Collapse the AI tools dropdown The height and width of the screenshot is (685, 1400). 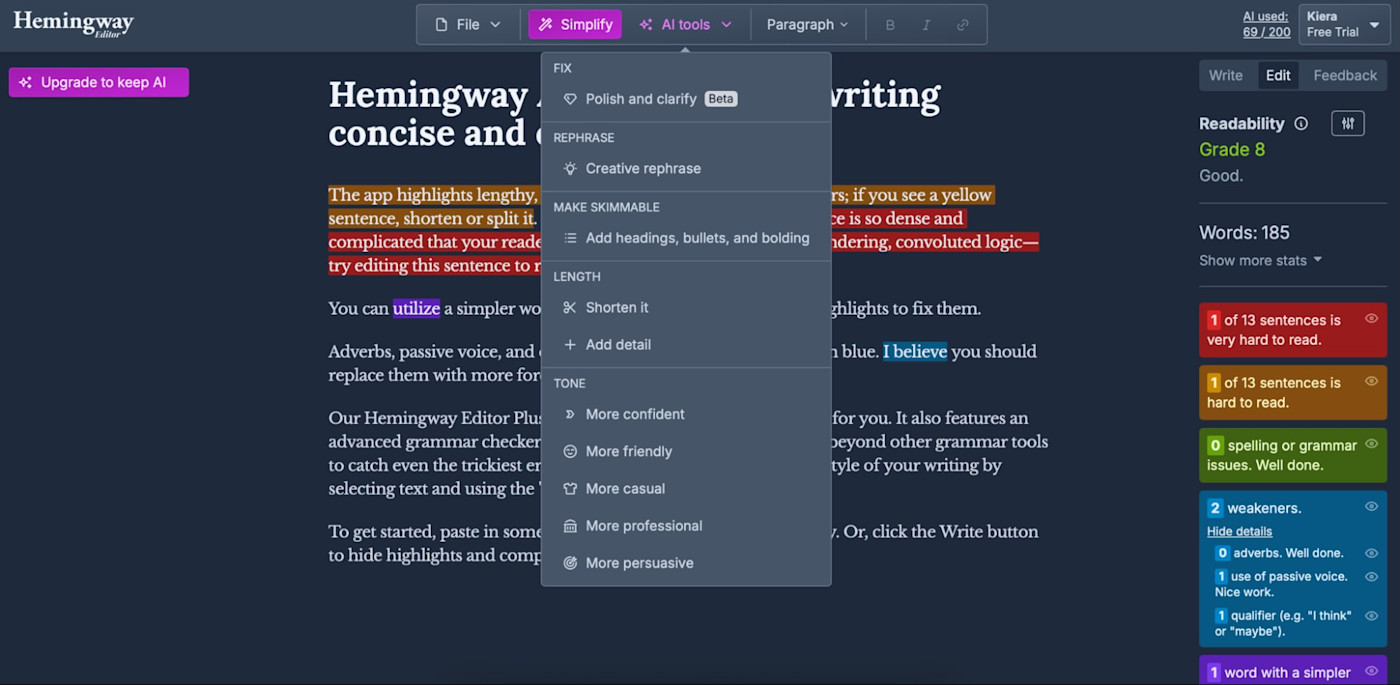[x=686, y=24]
